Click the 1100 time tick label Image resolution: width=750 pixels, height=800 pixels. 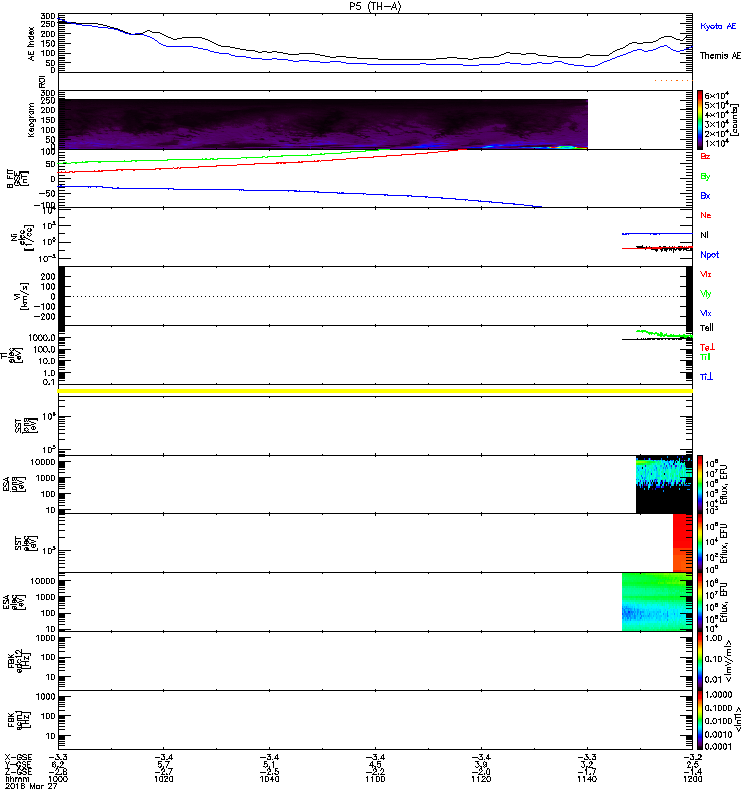coord(375,779)
